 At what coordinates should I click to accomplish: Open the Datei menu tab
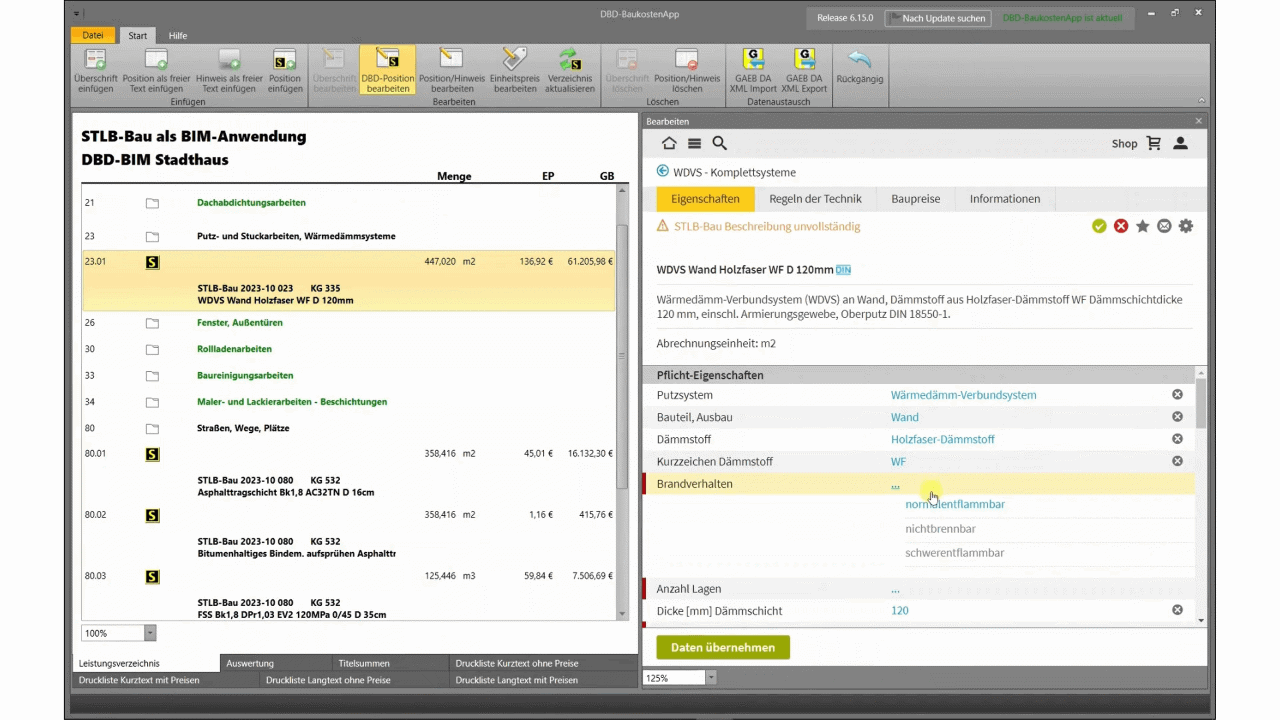pos(93,35)
